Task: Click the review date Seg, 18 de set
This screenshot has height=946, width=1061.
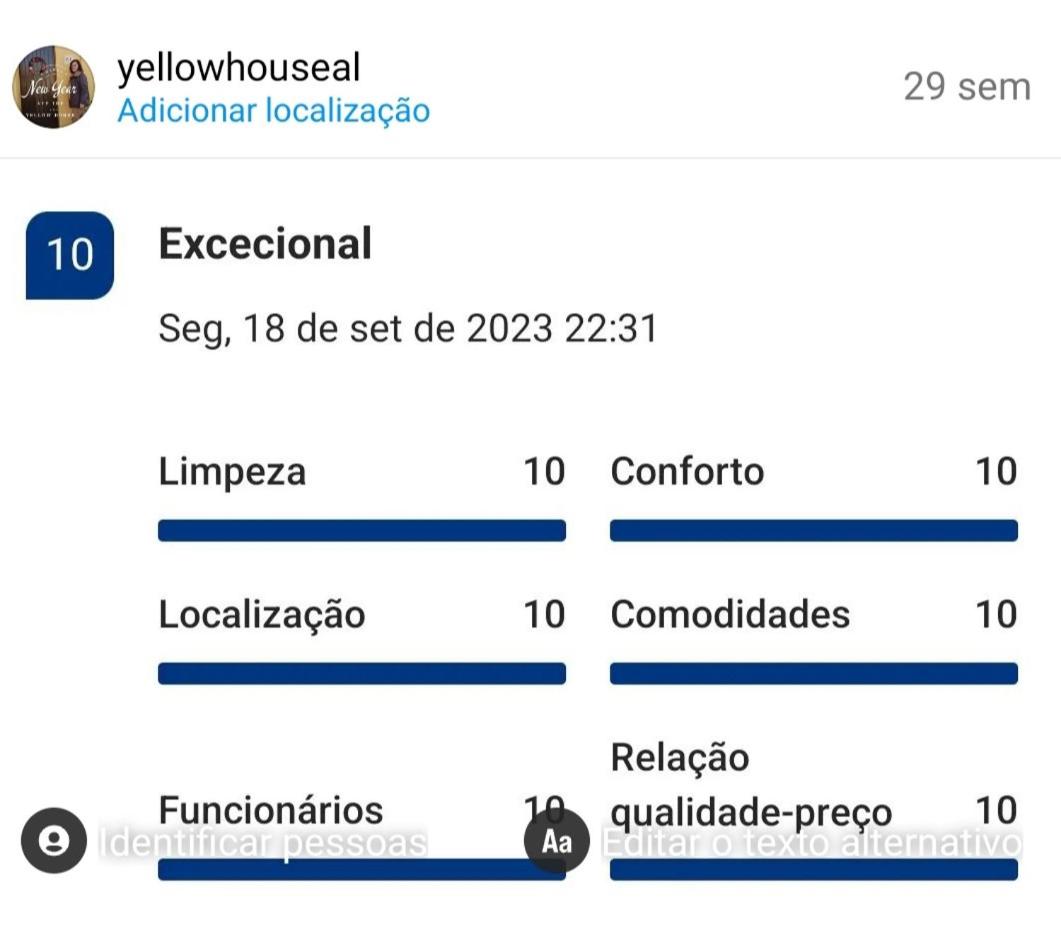Action: 408,329
